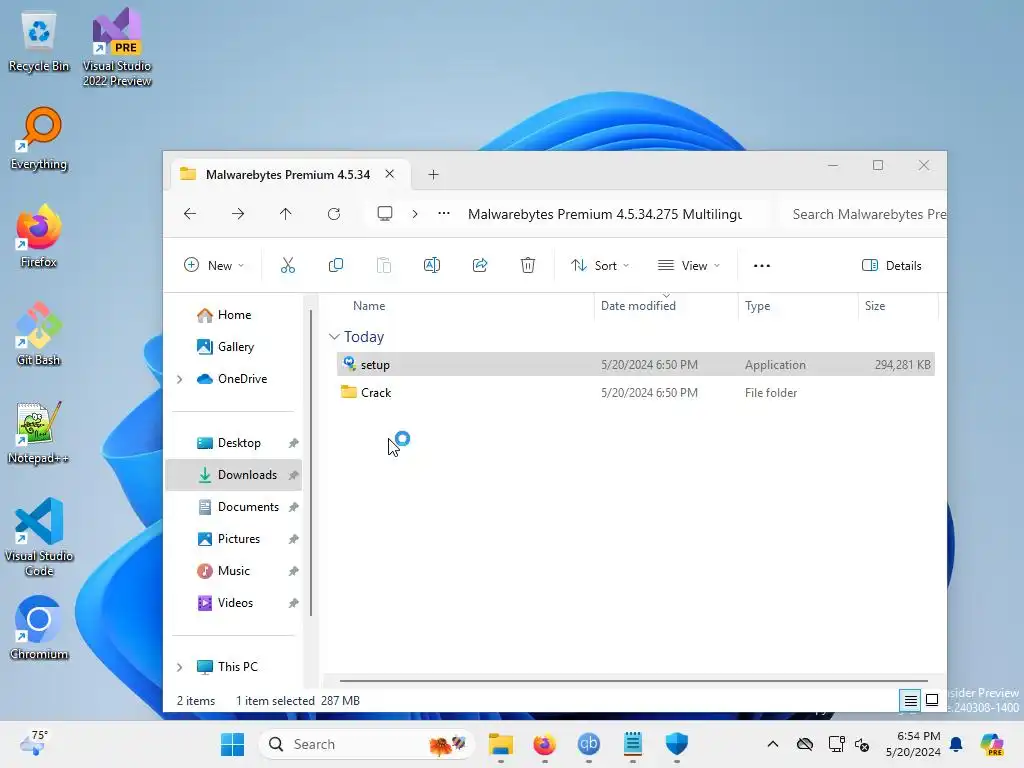Open the See more toolbar options
The height and width of the screenshot is (768, 1024).
tap(761, 266)
